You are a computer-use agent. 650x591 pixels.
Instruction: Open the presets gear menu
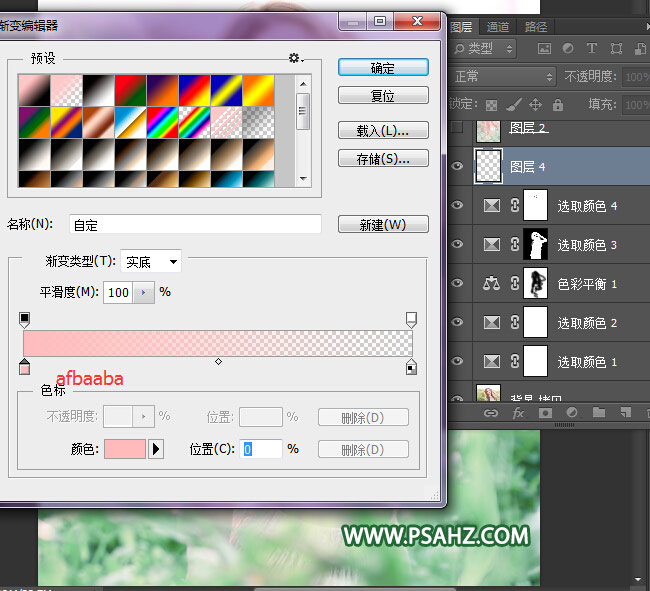[295, 59]
